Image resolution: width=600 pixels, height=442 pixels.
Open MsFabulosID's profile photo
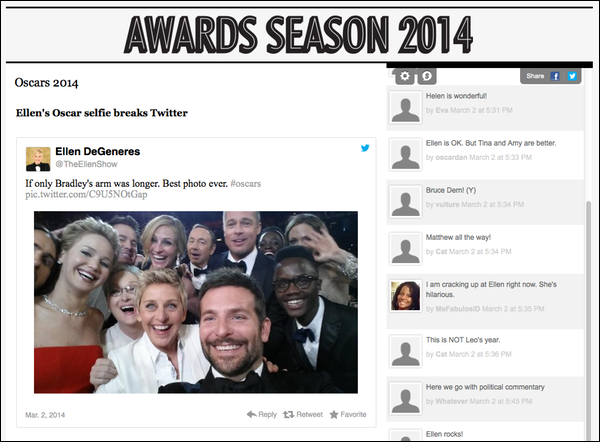tap(406, 296)
